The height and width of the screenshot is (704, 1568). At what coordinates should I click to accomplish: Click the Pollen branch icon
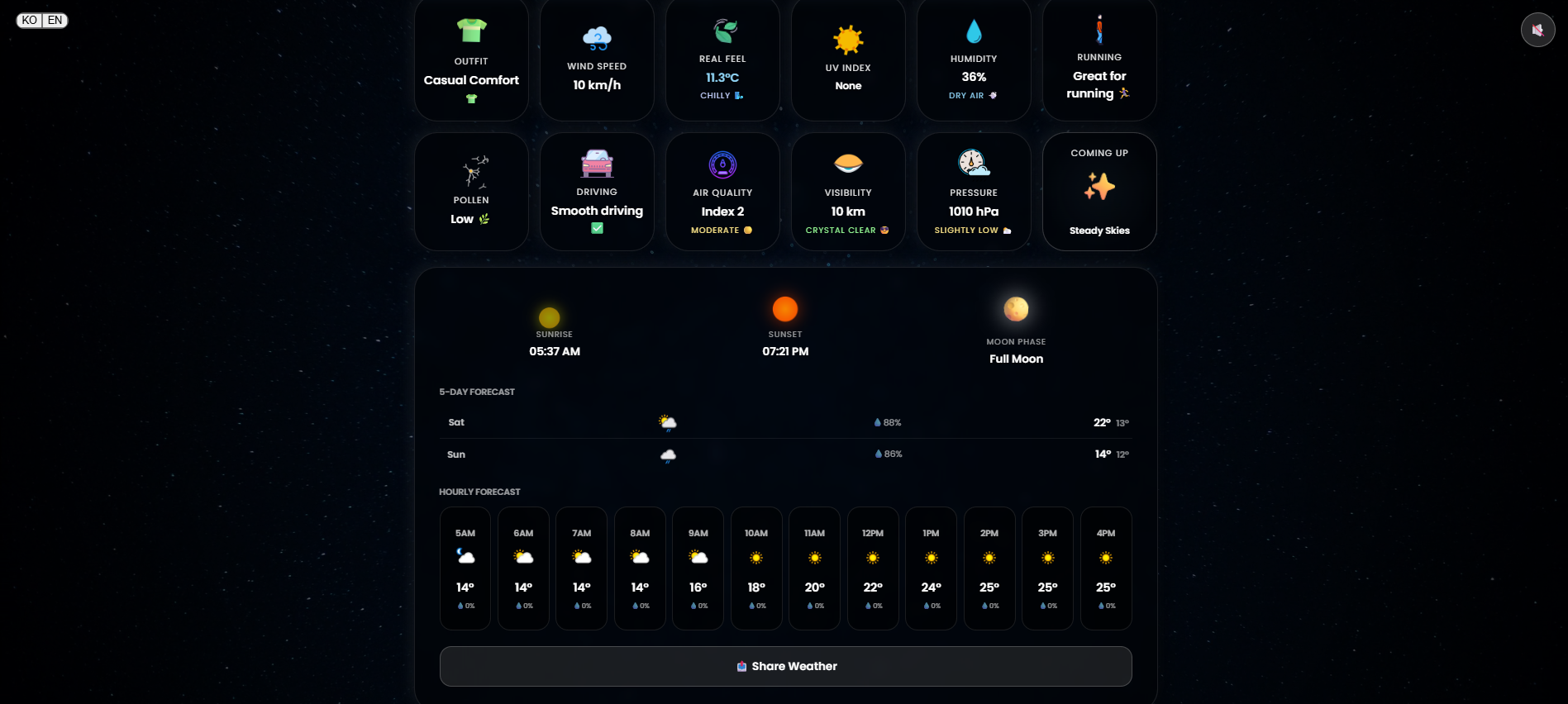(x=475, y=172)
